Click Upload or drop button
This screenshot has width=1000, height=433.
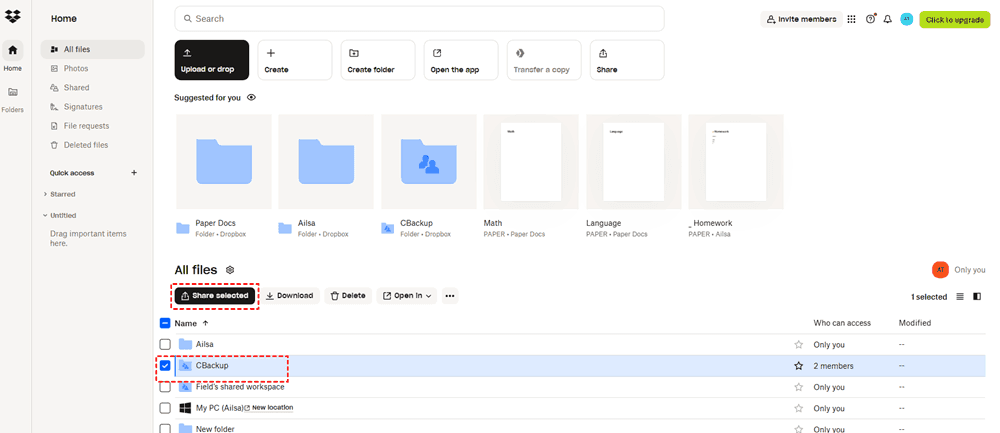(x=212, y=60)
